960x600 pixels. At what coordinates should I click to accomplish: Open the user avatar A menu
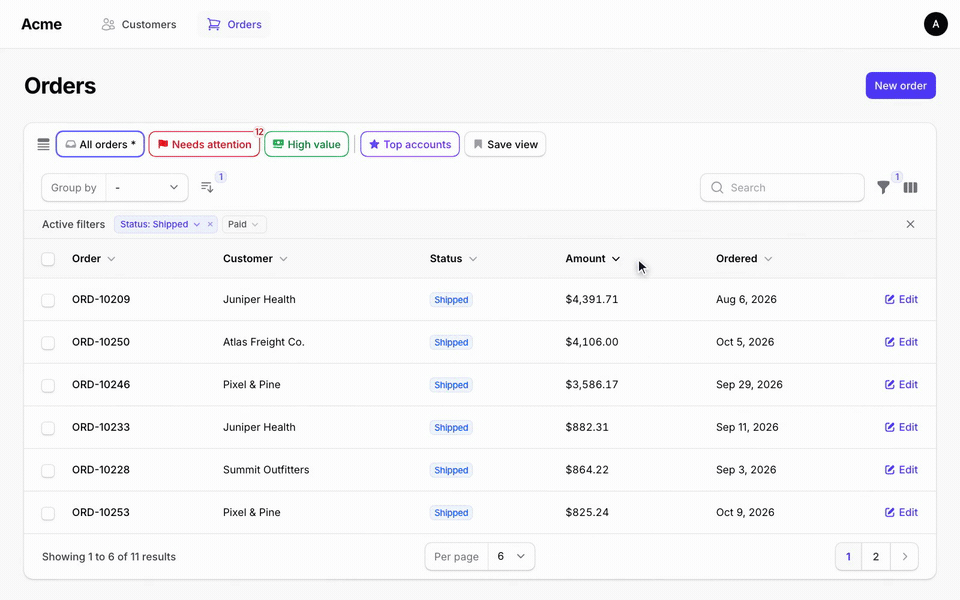click(x=936, y=24)
